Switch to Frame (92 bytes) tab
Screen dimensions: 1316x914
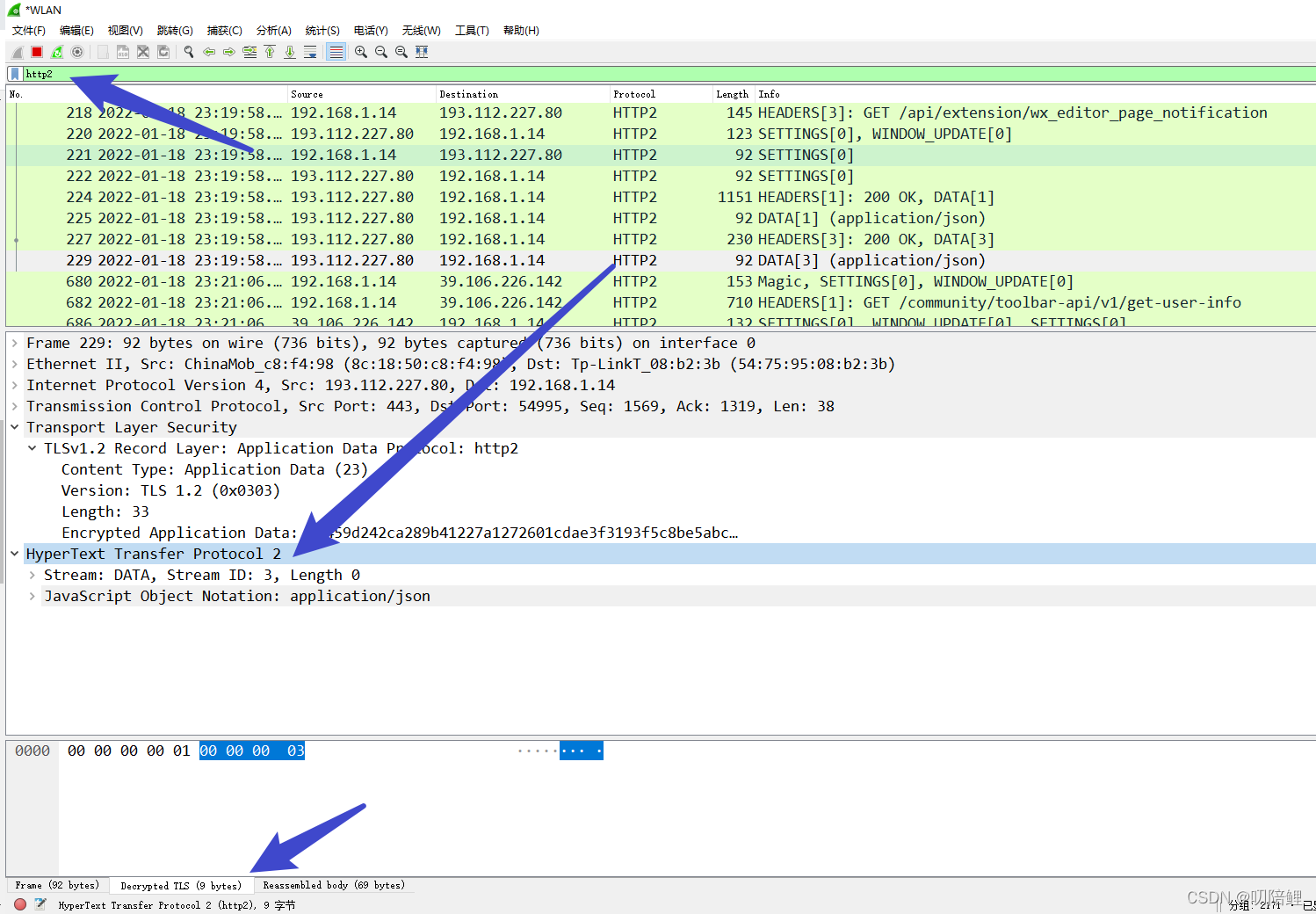57,885
